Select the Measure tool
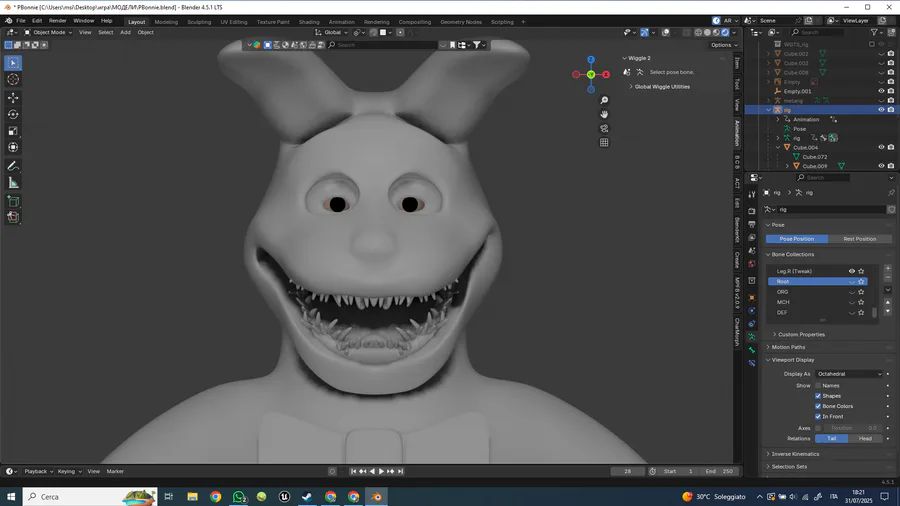Image resolution: width=900 pixels, height=506 pixels. (13, 183)
